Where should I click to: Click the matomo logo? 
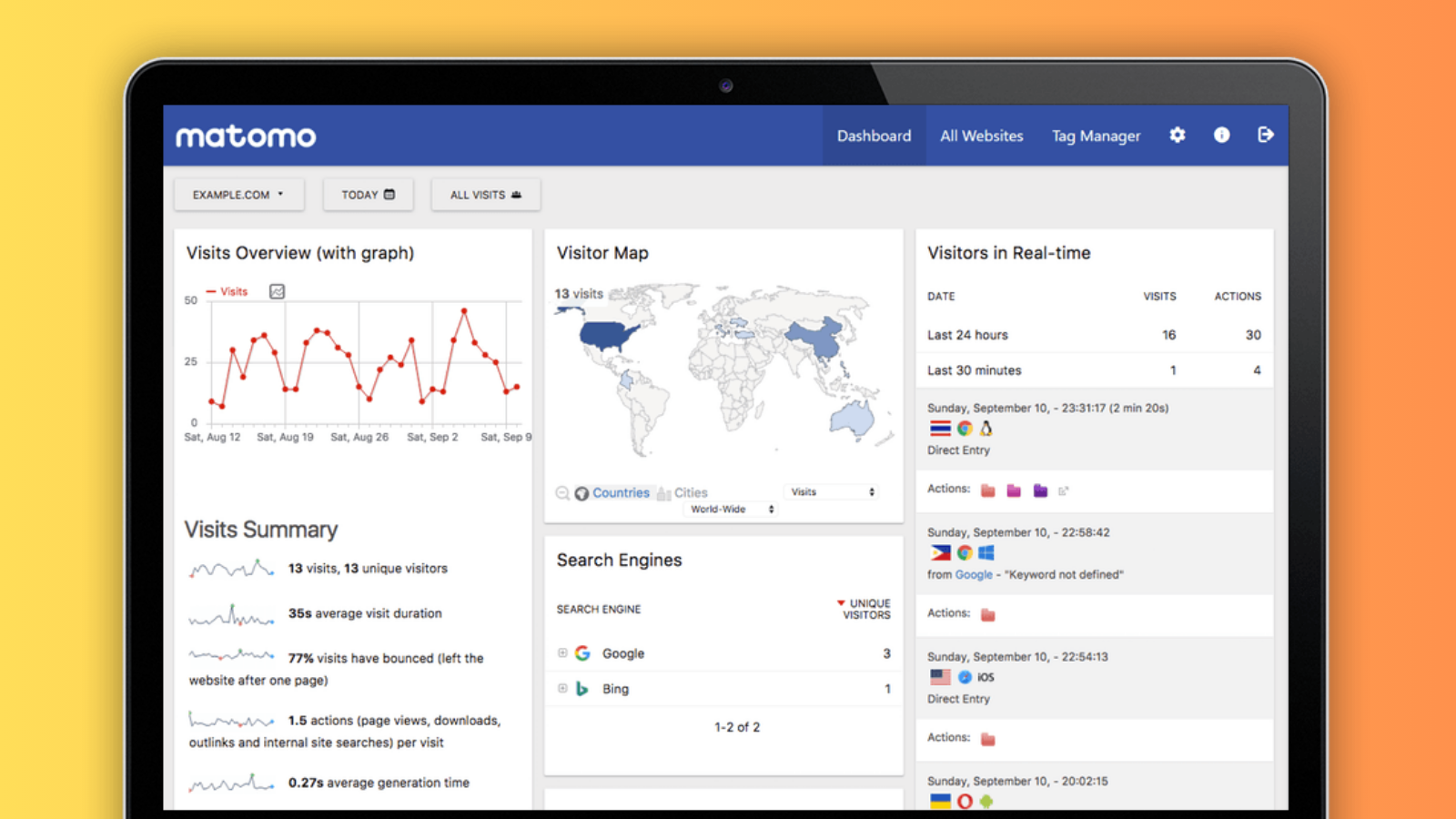point(244,135)
